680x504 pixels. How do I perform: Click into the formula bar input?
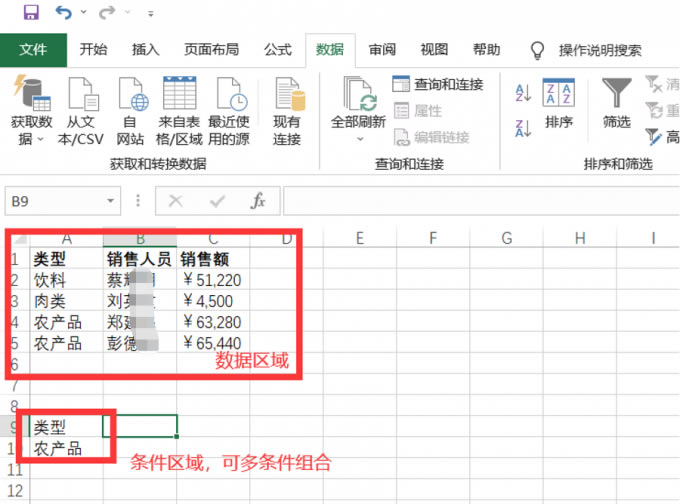tap(481, 201)
